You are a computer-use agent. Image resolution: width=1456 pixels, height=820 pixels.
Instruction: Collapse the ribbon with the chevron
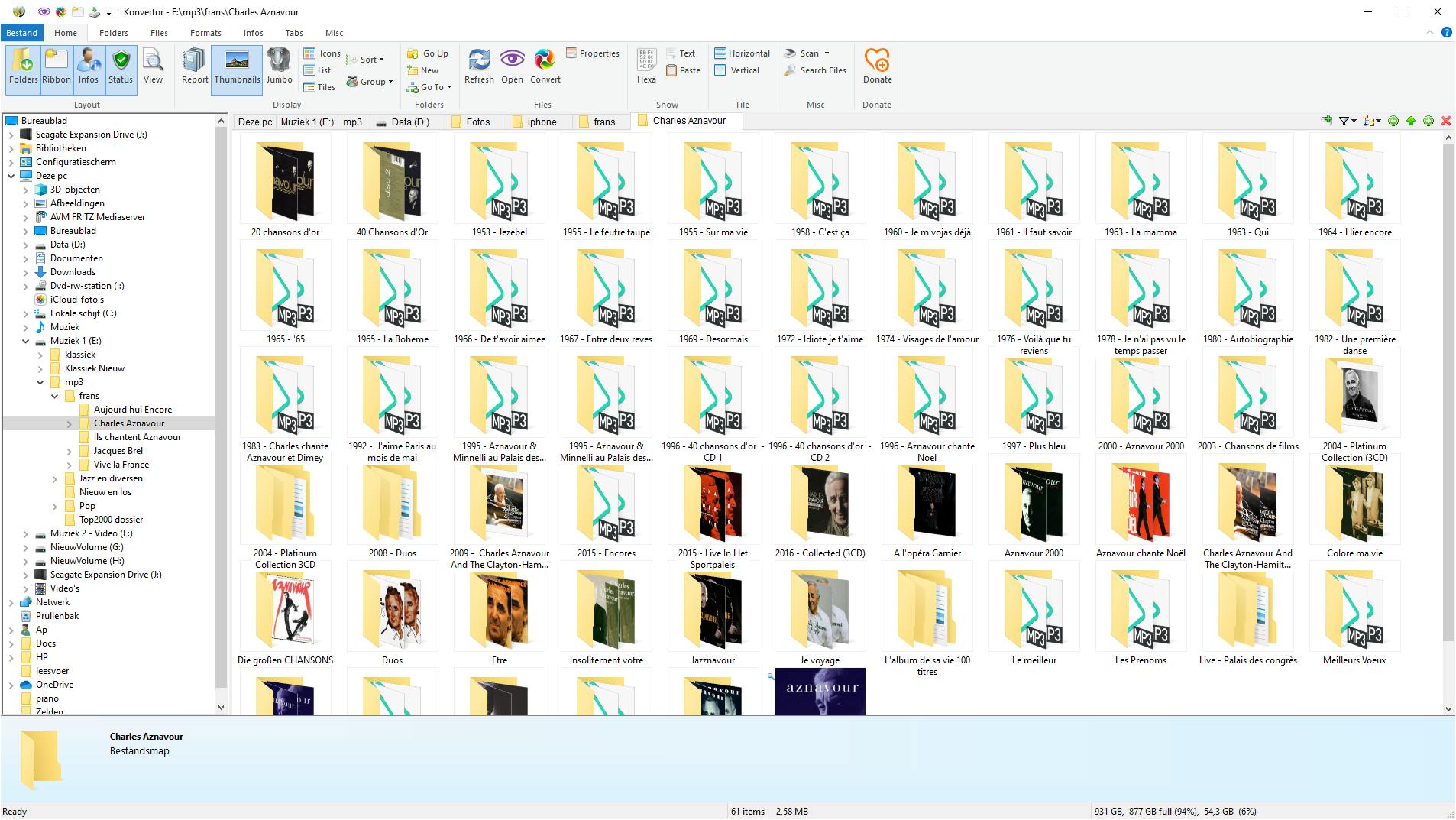[1430, 32]
